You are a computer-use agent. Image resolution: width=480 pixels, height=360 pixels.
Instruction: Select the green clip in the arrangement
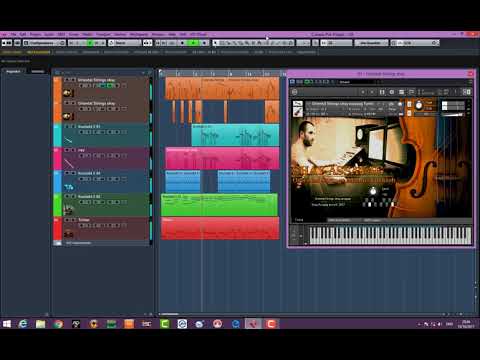[219, 205]
